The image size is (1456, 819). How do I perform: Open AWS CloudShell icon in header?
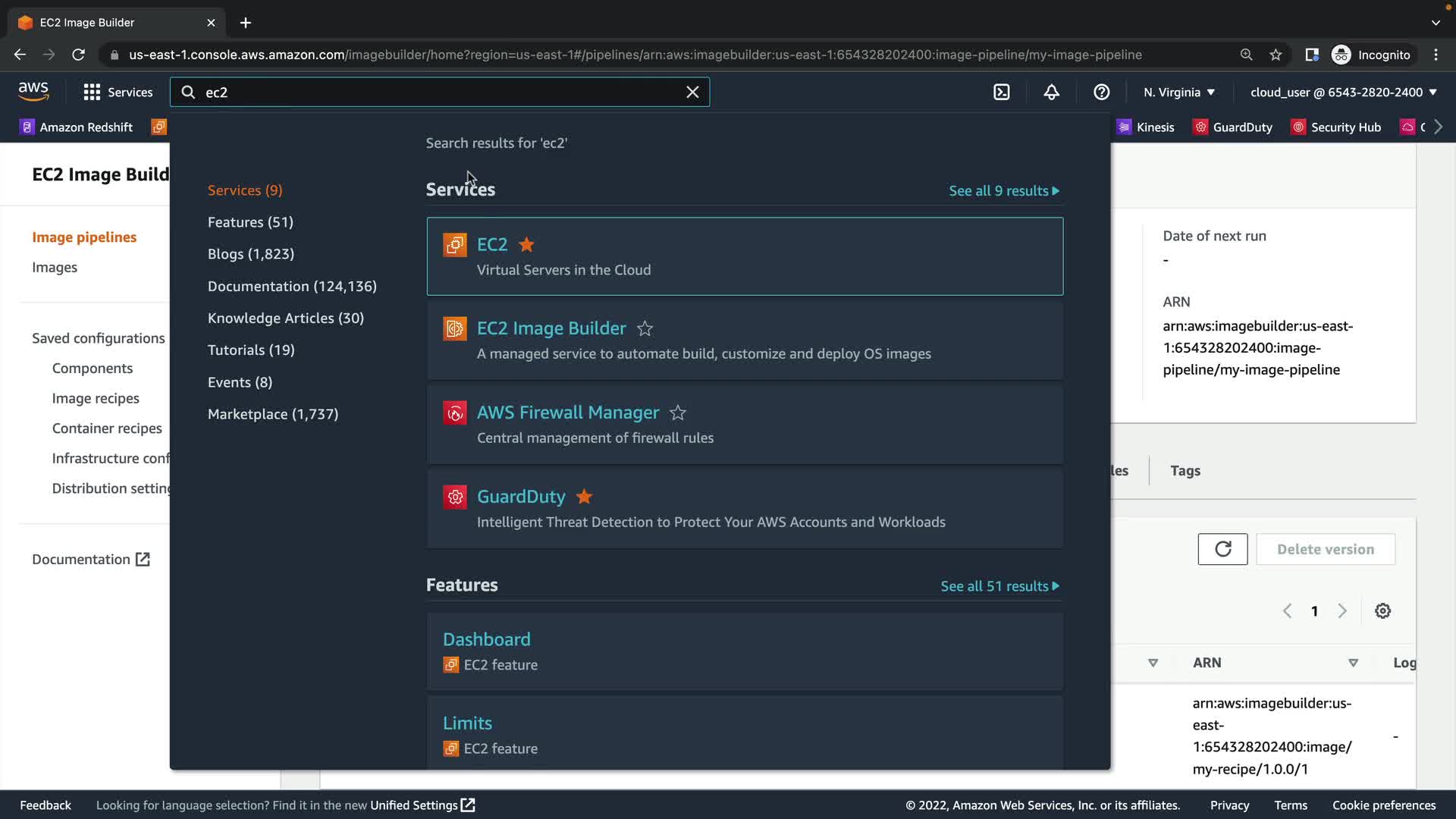1001,93
